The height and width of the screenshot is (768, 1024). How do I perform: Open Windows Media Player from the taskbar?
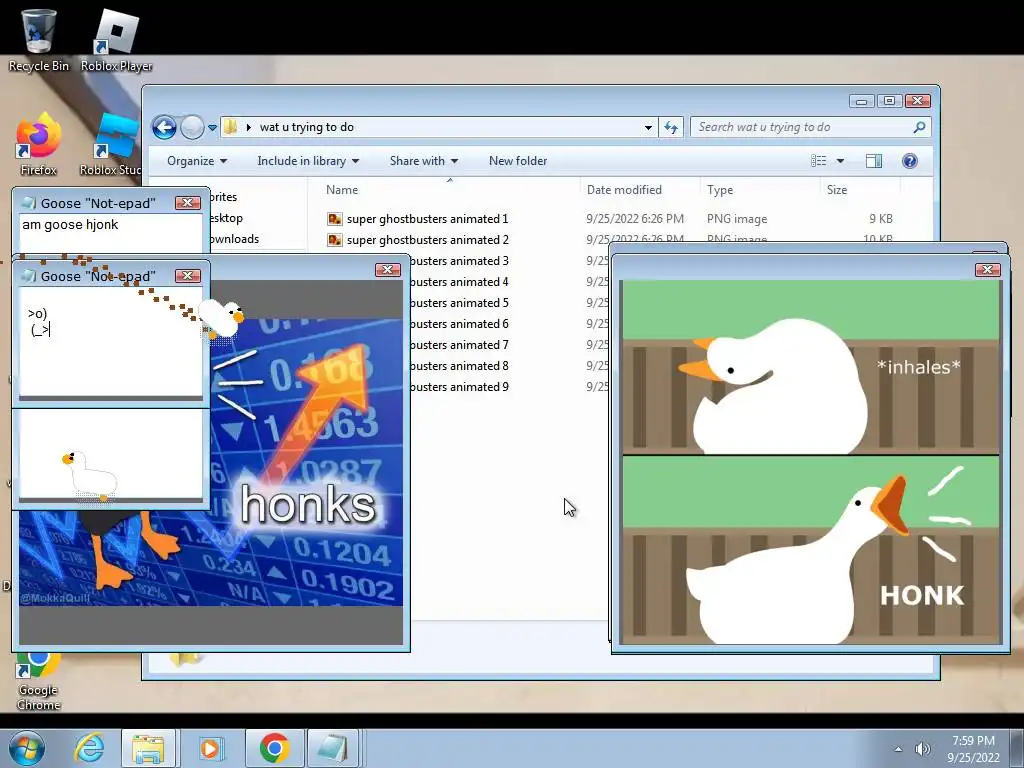210,748
